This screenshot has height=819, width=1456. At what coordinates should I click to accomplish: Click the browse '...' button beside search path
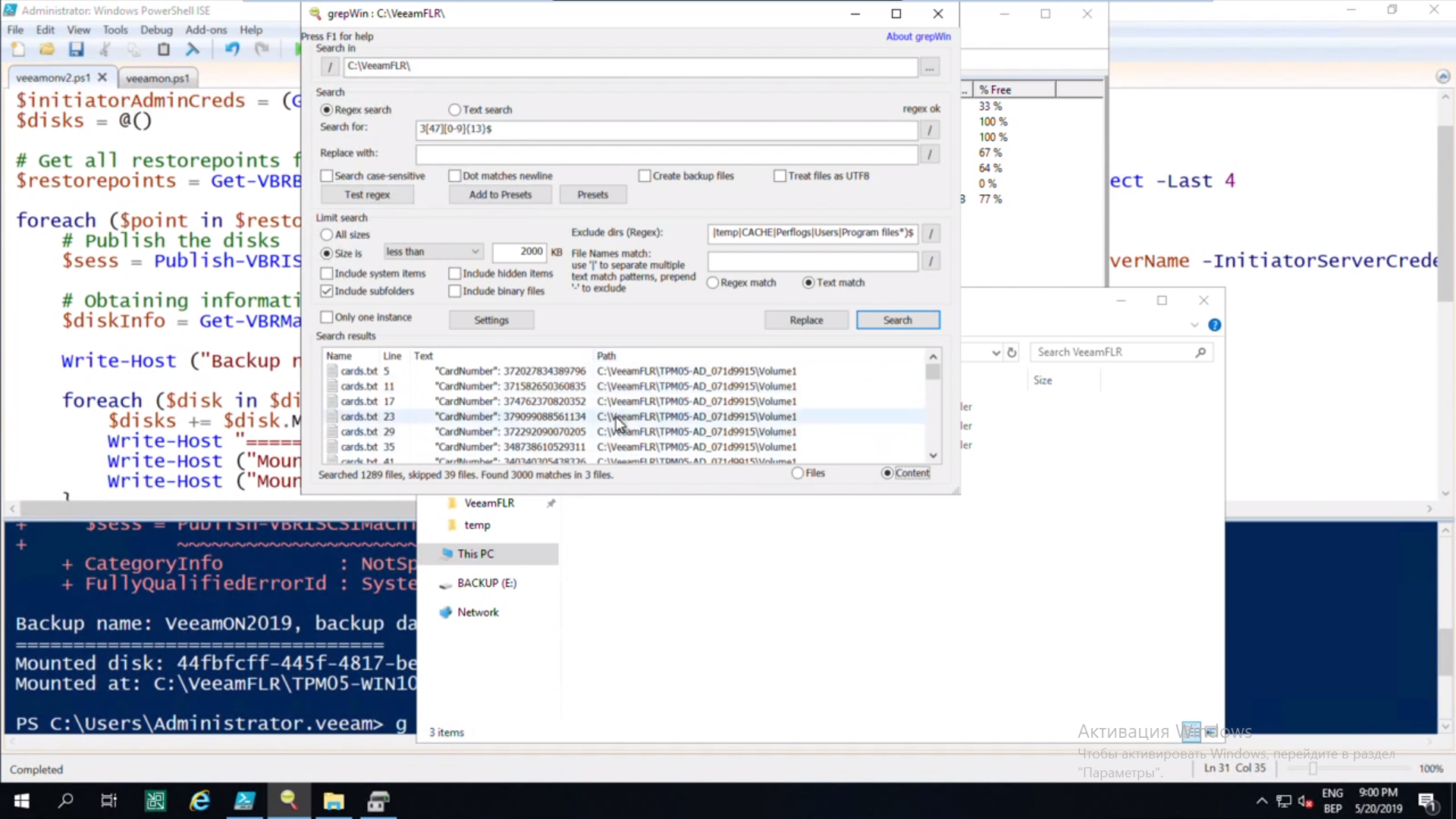930,67
